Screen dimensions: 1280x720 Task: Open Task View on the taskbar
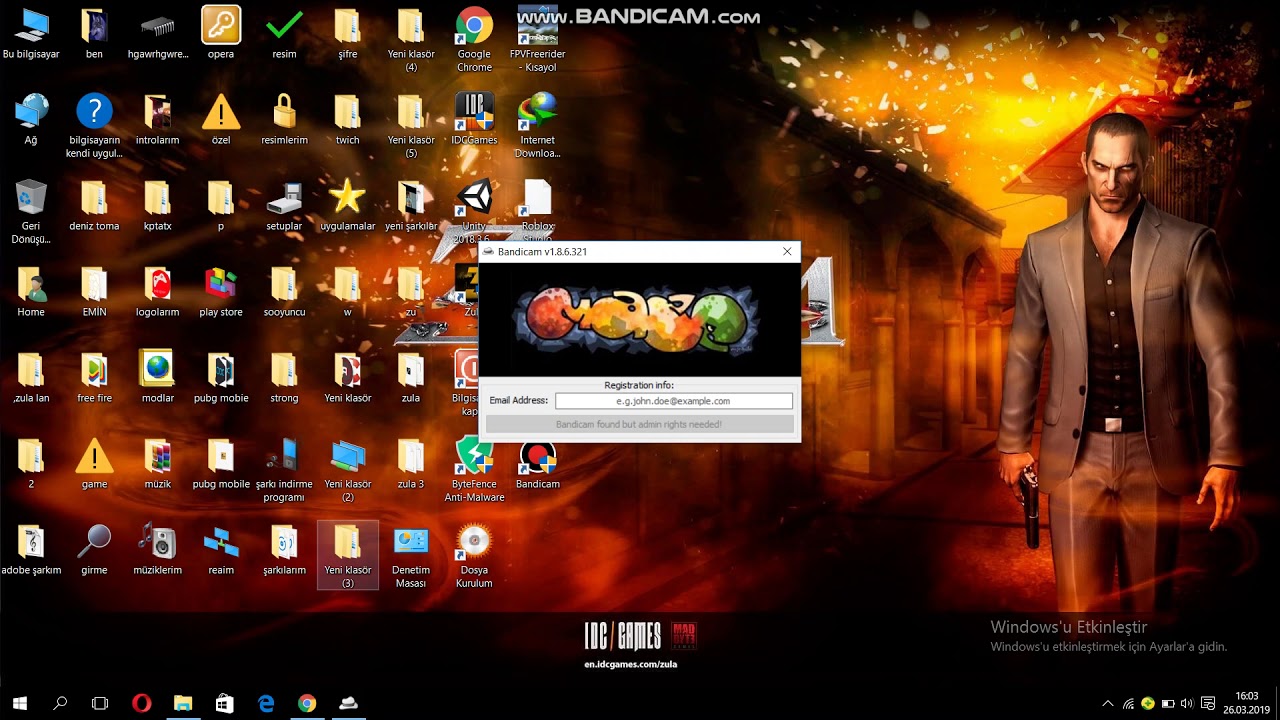100,703
